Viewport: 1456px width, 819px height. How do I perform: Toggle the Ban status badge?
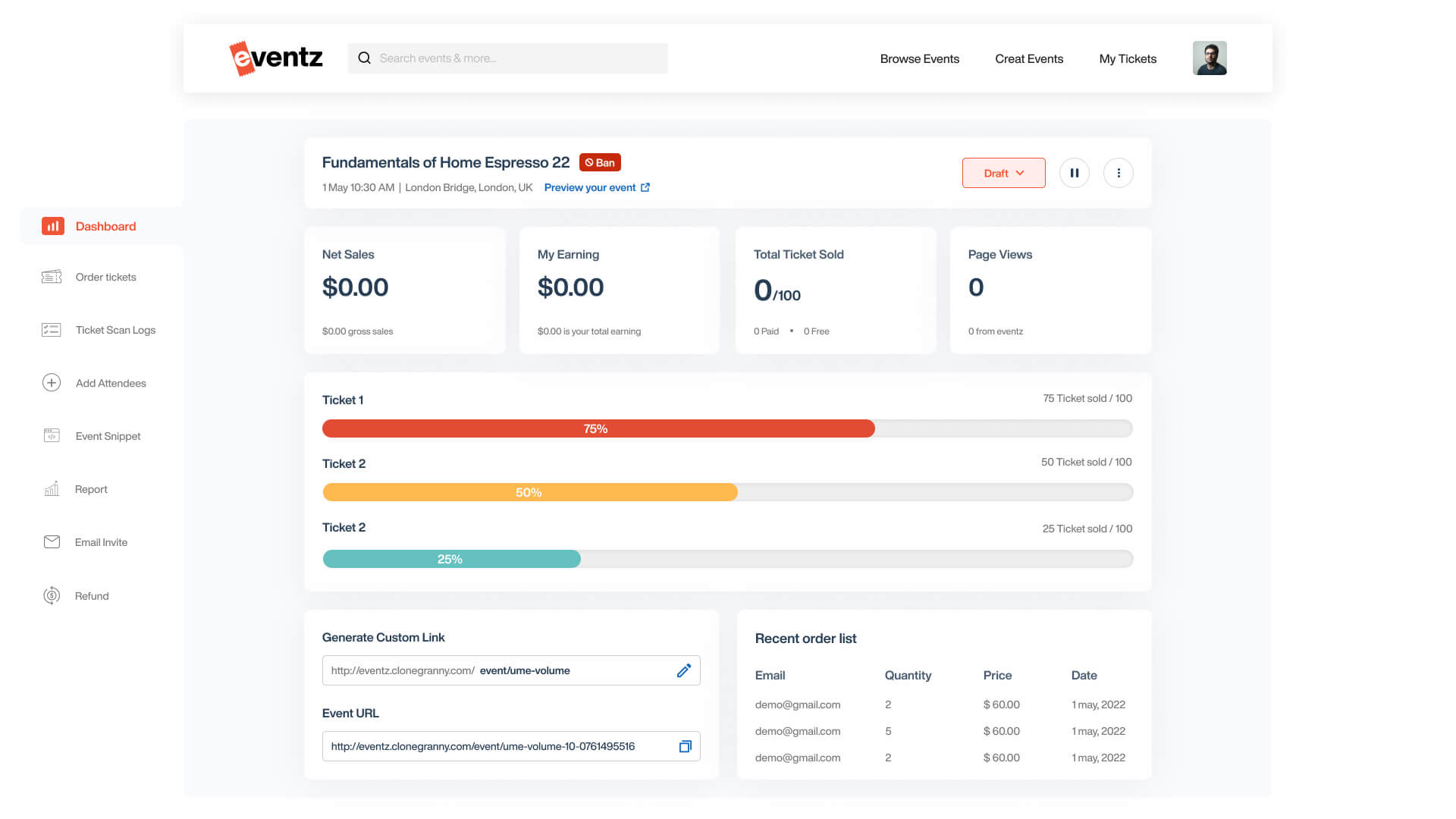601,162
